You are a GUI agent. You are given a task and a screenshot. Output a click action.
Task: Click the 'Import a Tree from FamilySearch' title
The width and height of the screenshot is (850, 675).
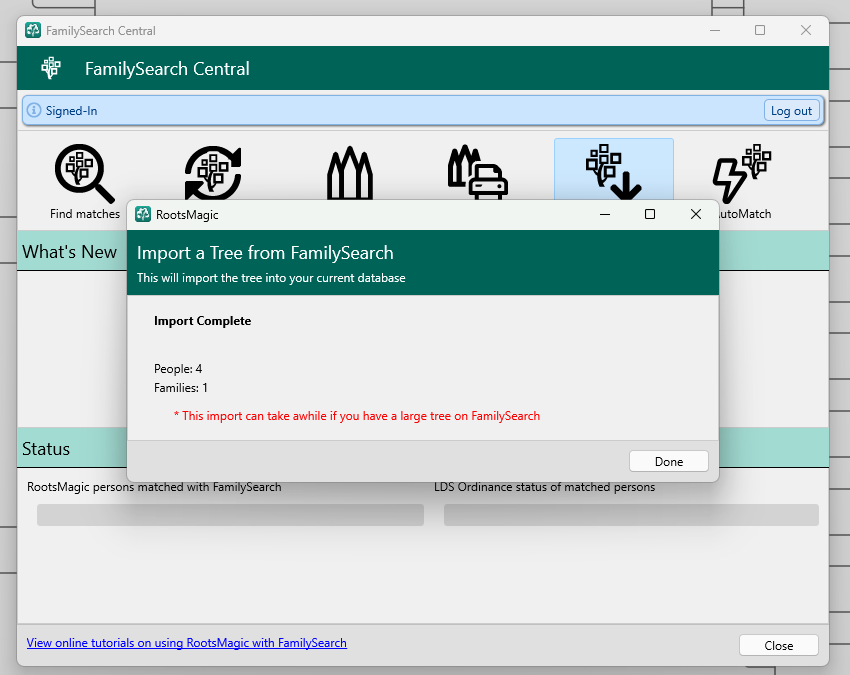[265, 253]
